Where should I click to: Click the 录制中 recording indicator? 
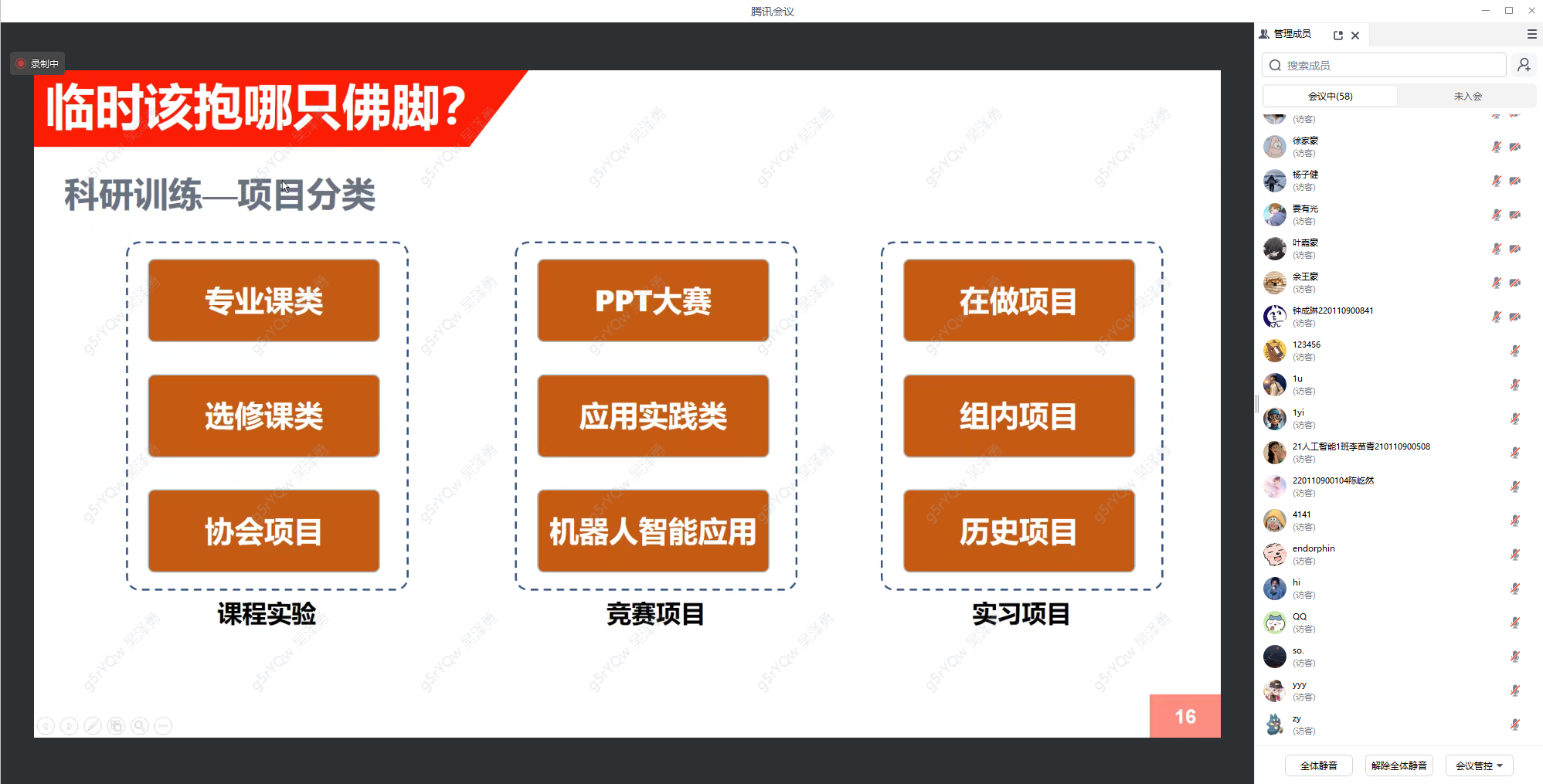pyautogui.click(x=37, y=63)
